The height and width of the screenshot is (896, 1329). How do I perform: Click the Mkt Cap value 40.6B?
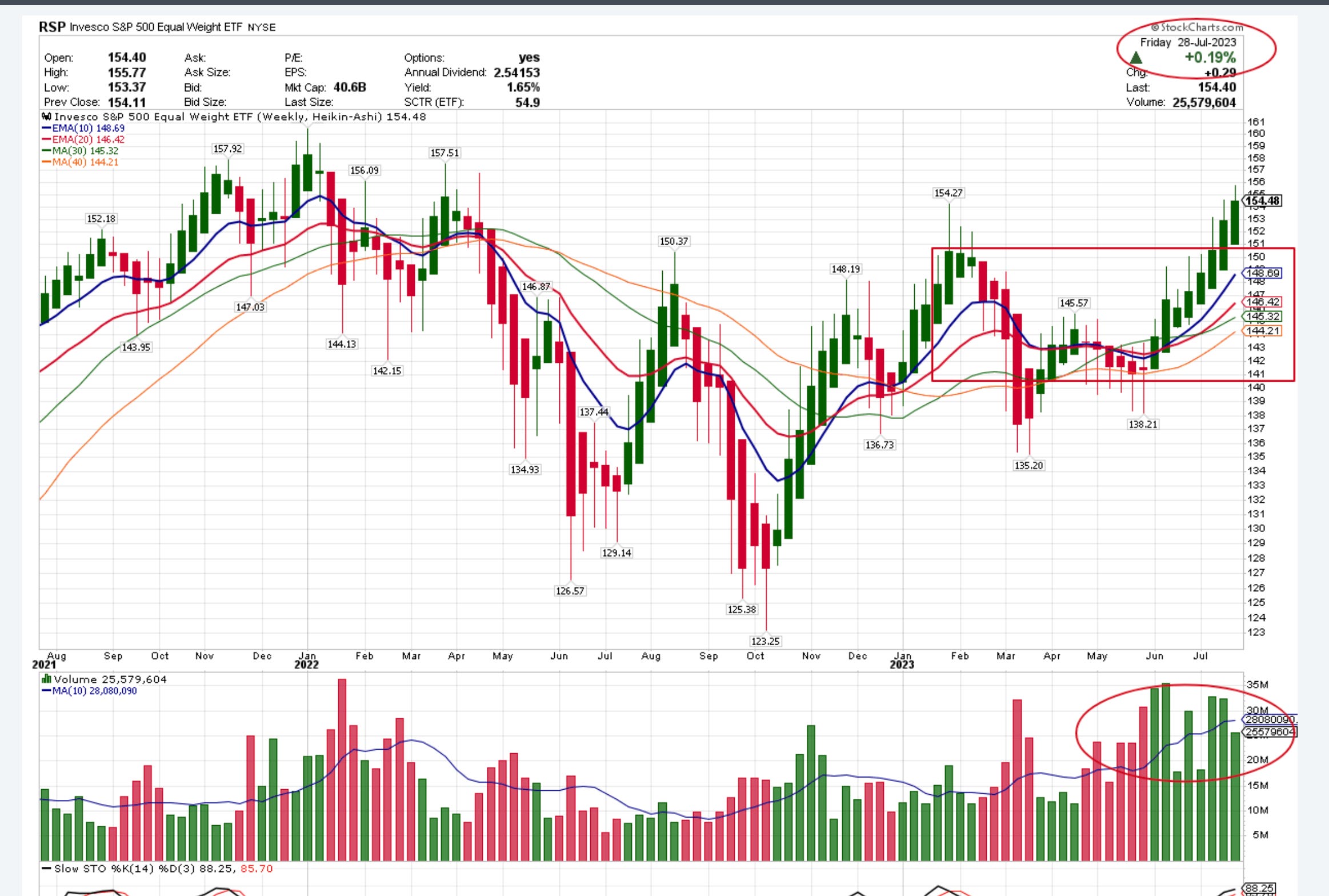[x=350, y=87]
